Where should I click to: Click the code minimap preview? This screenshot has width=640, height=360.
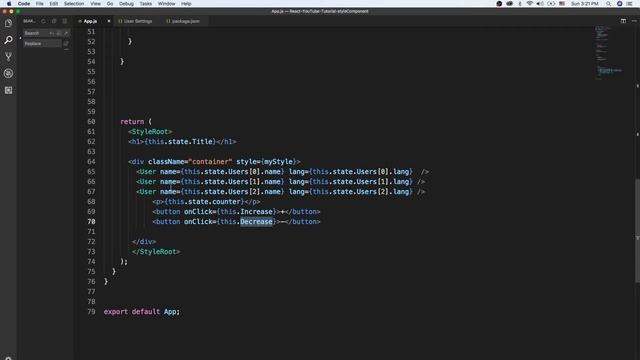(608, 53)
